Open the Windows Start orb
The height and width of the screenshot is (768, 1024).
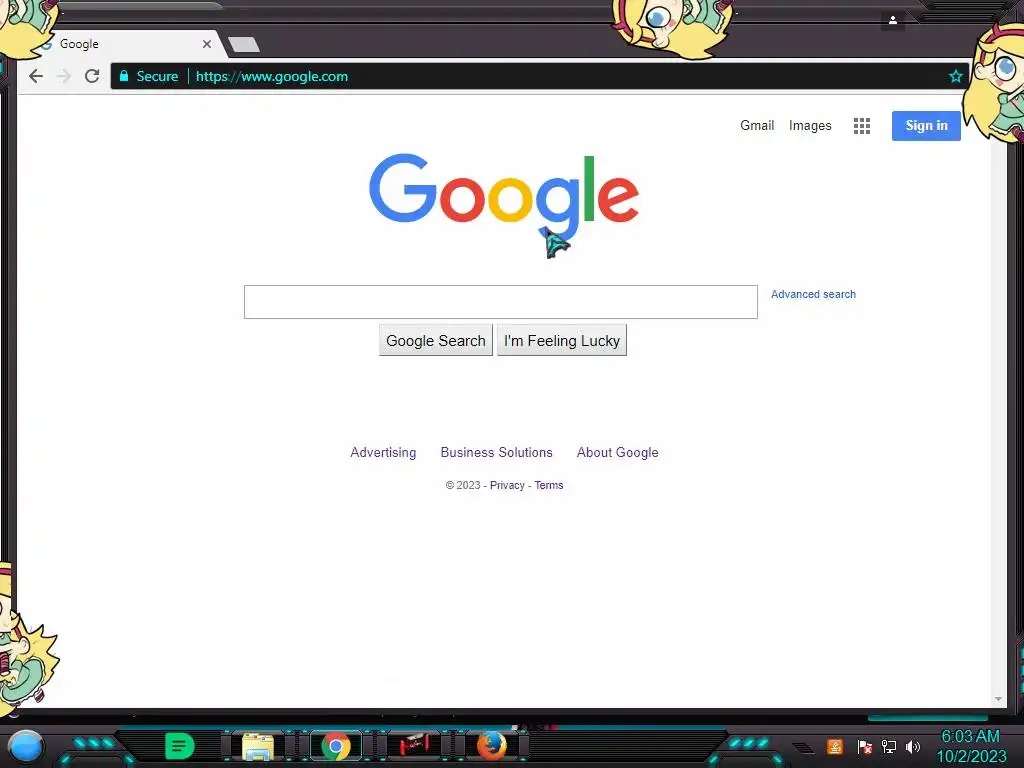coord(25,746)
